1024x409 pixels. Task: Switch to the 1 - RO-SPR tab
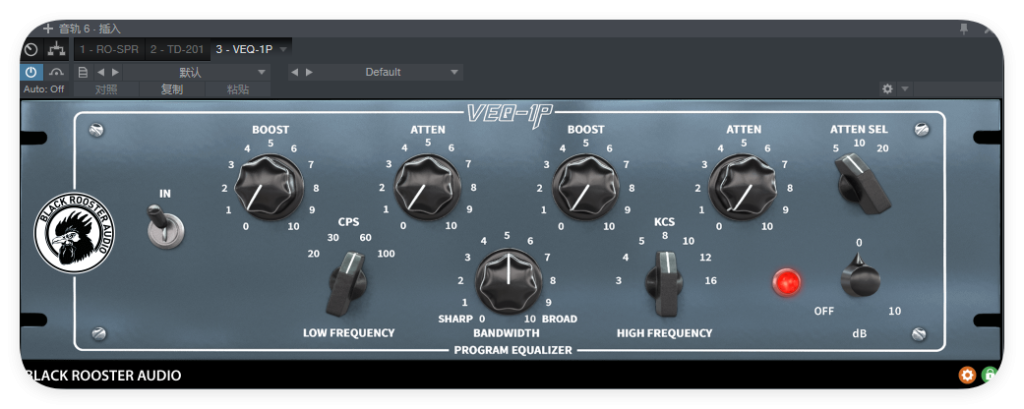coord(109,49)
